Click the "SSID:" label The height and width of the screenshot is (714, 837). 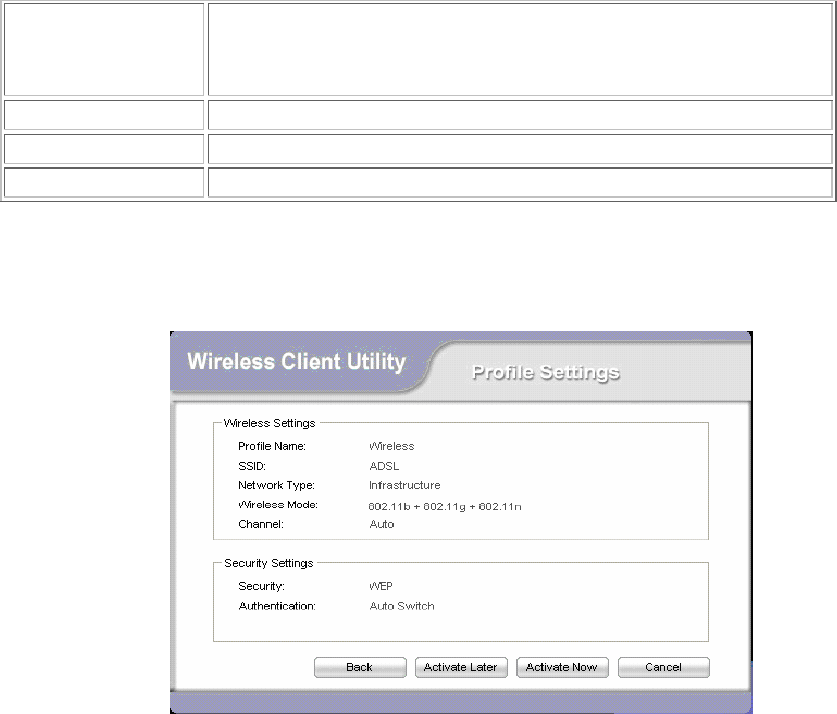click(x=252, y=466)
